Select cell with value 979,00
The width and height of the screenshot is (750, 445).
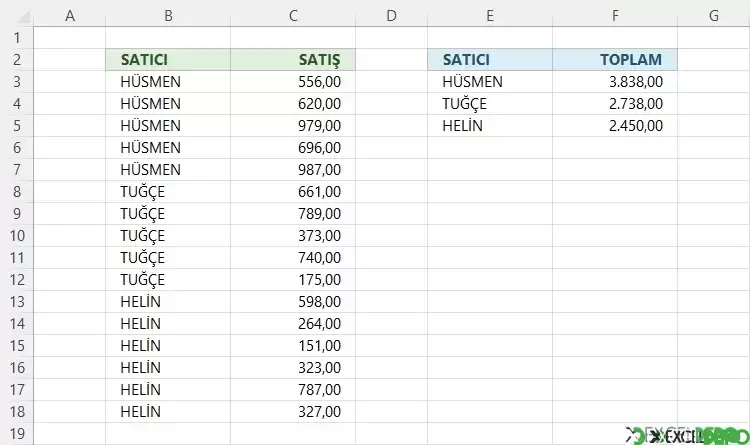(x=293, y=126)
